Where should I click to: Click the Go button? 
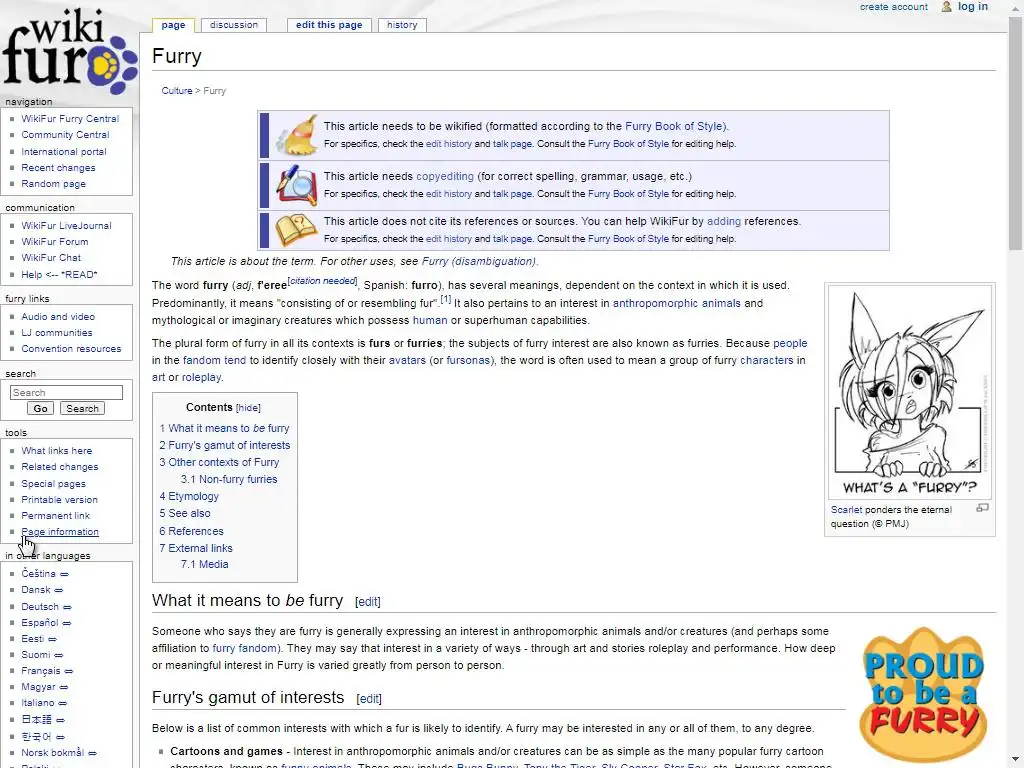(x=40, y=408)
